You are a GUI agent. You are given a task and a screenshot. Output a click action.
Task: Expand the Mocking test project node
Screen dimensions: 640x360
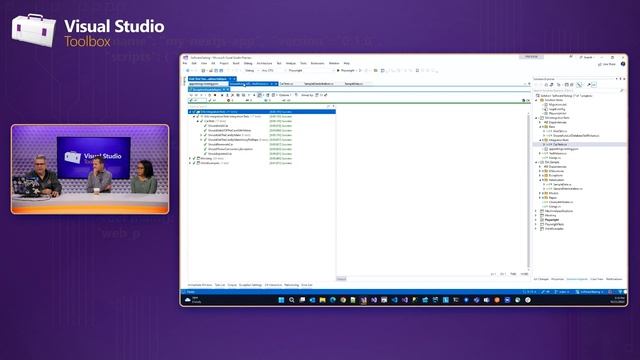(x=190, y=158)
